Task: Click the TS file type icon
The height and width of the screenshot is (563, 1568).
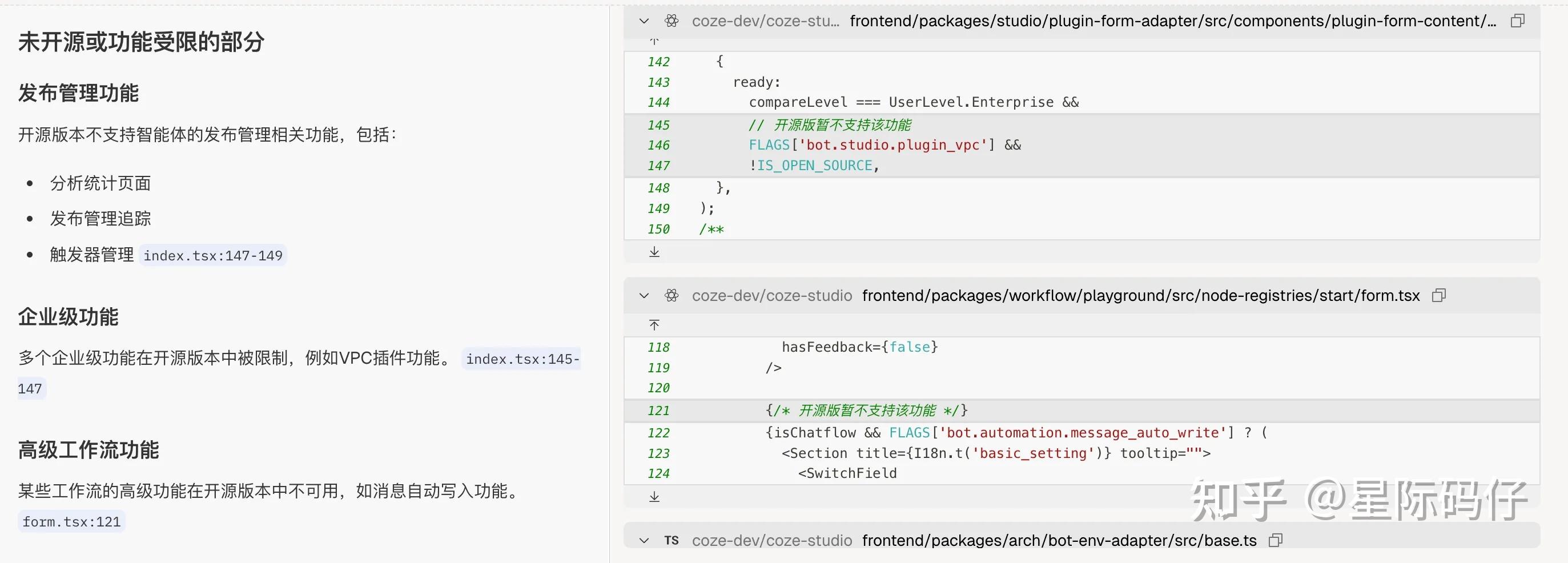Action: pyautogui.click(x=672, y=541)
